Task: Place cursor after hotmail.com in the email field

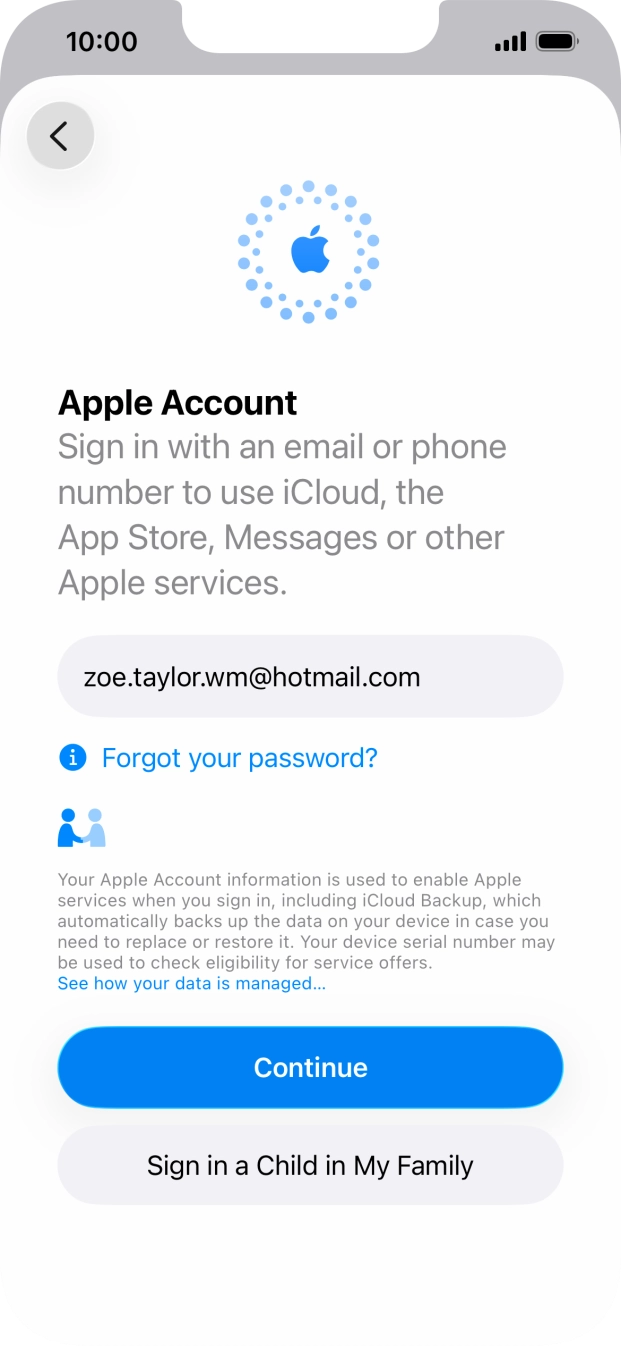Action: tap(422, 677)
